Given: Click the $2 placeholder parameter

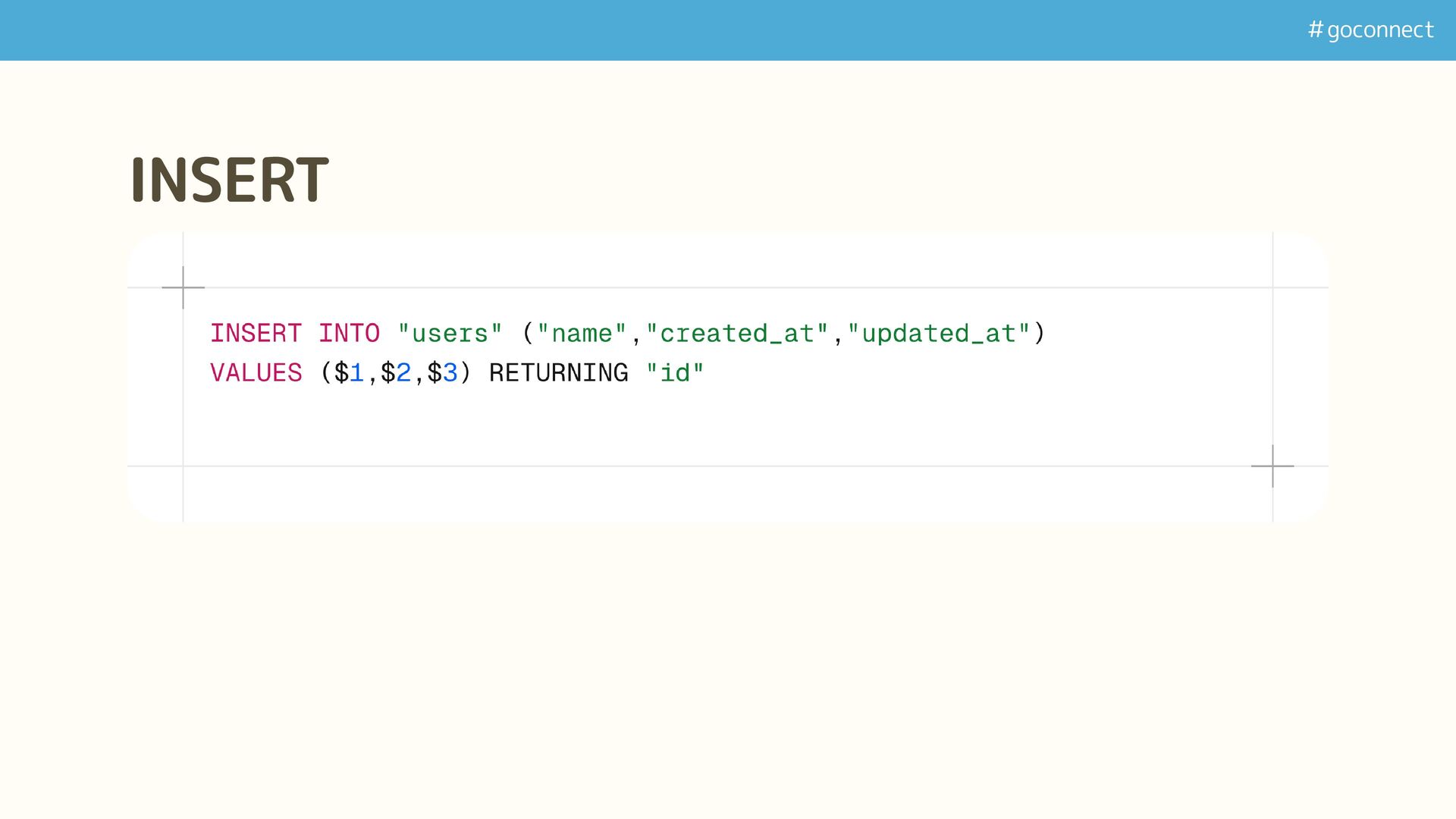Looking at the screenshot, I should pos(396,373).
